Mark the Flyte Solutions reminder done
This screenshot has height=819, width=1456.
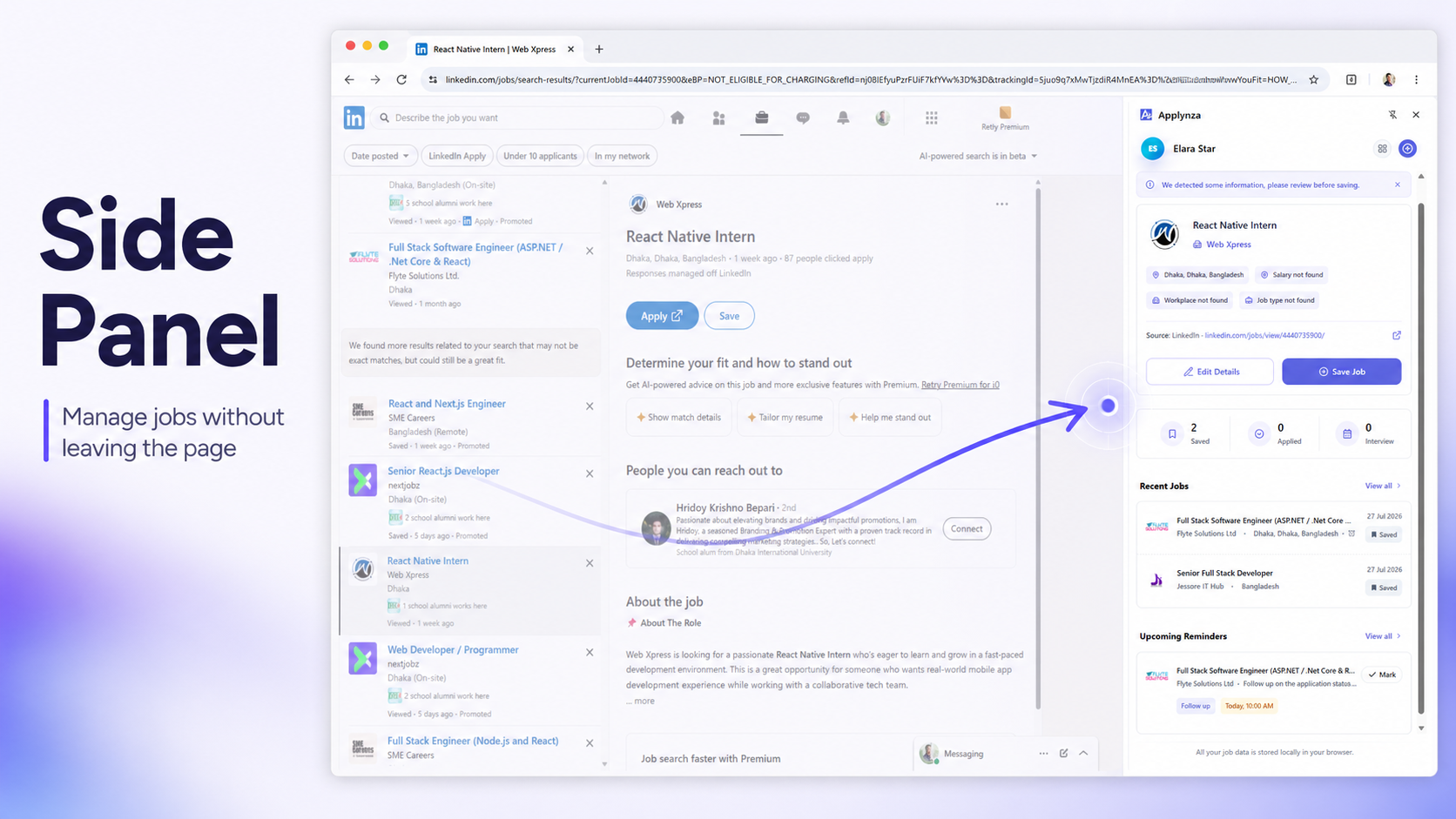[x=1382, y=675]
